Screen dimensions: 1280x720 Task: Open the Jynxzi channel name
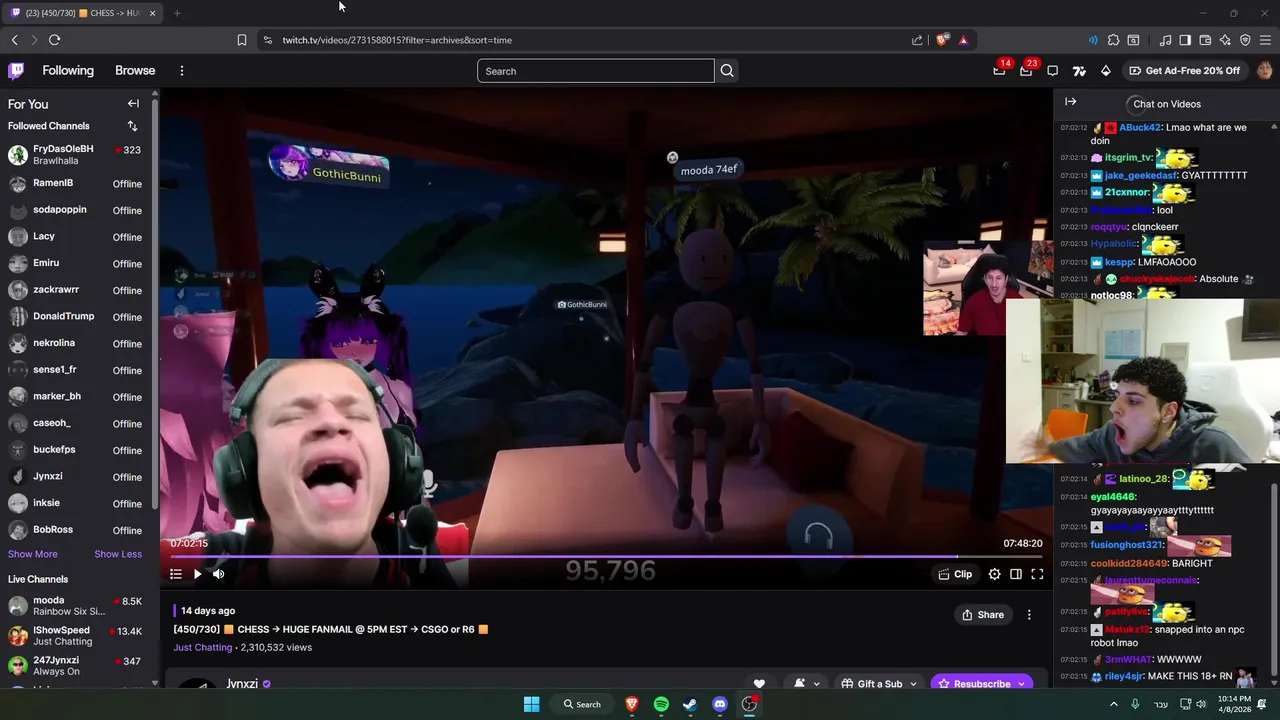click(242, 684)
